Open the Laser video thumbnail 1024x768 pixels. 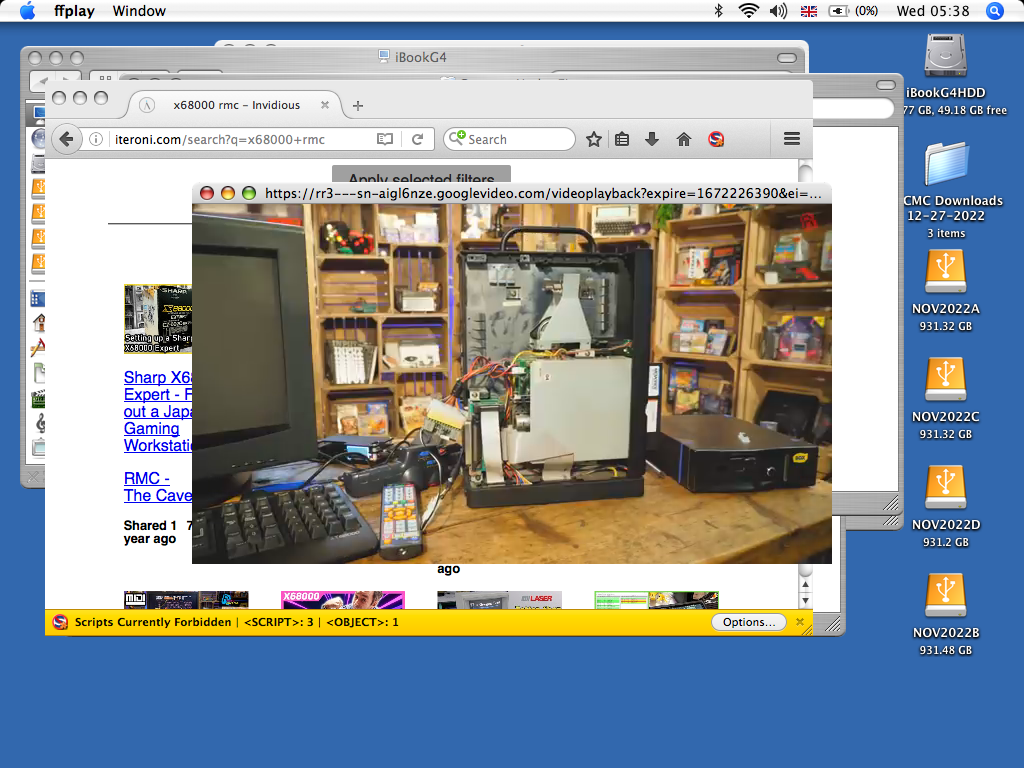click(500, 600)
